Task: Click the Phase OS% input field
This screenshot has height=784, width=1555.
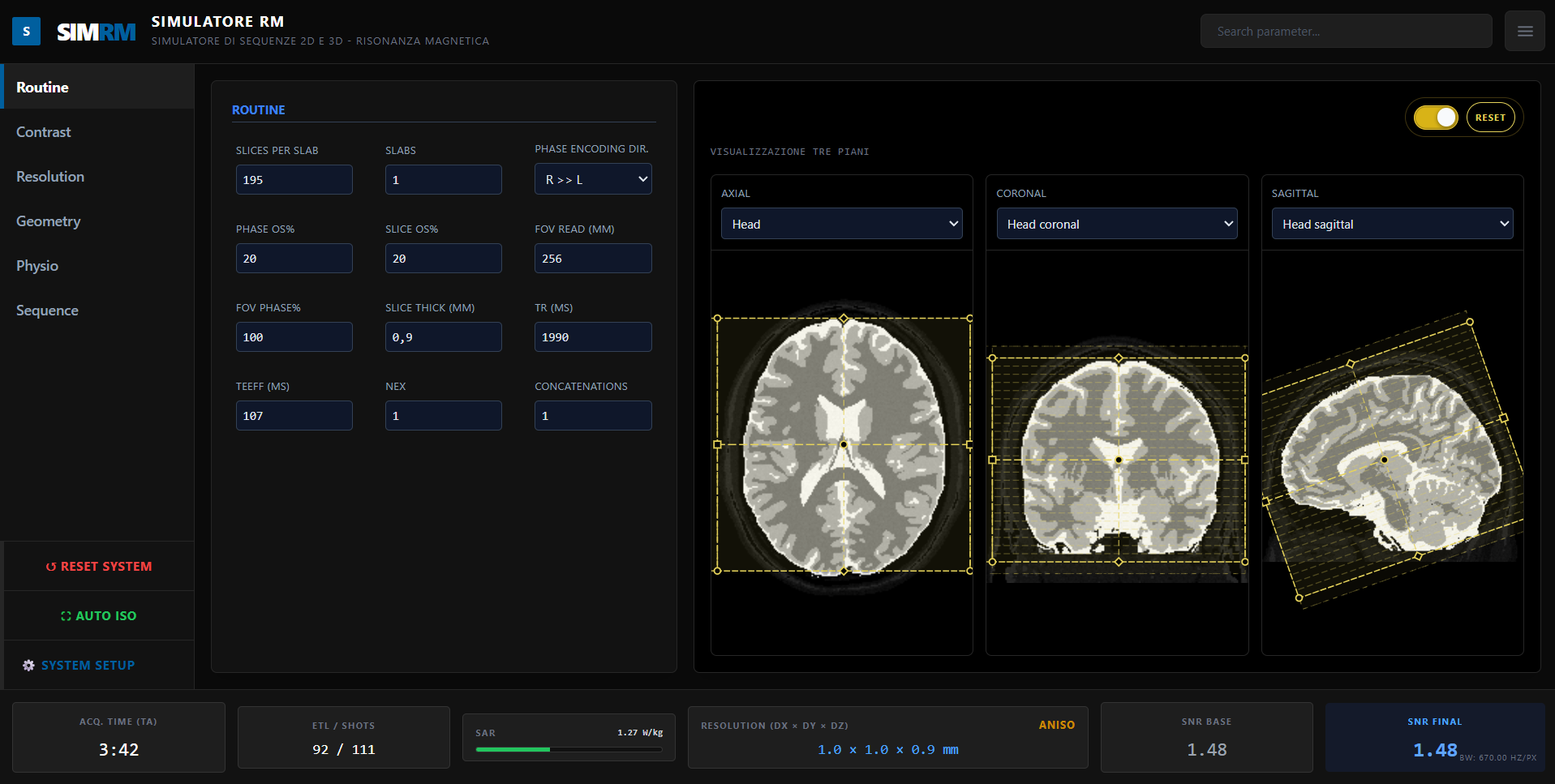Action: pos(294,258)
